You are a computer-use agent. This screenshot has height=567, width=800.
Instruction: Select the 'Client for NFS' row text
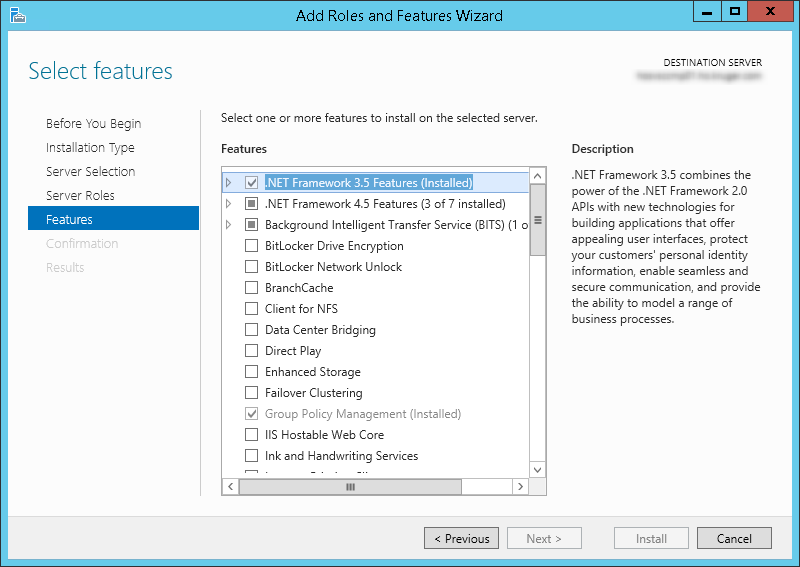(x=301, y=309)
